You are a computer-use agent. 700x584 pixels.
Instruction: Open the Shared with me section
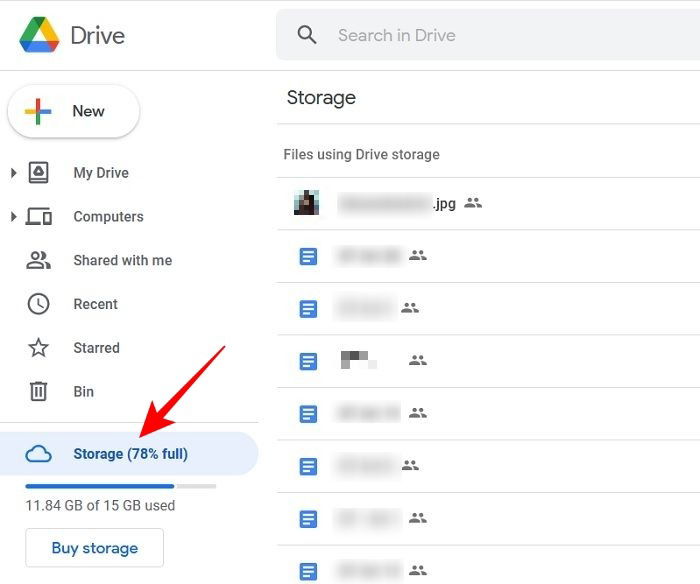pos(122,260)
